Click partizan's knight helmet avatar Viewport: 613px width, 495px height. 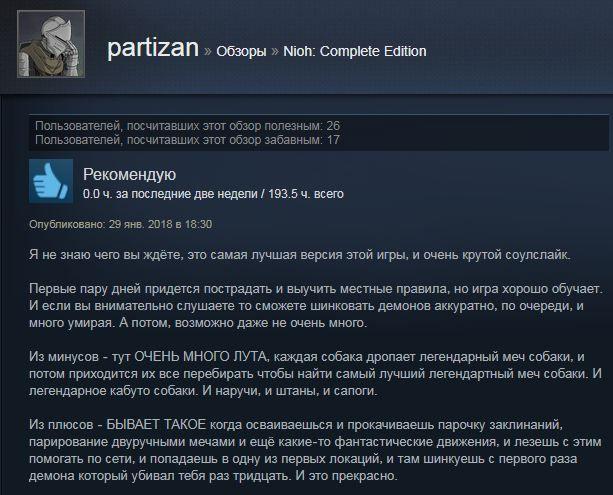[x=51, y=44]
